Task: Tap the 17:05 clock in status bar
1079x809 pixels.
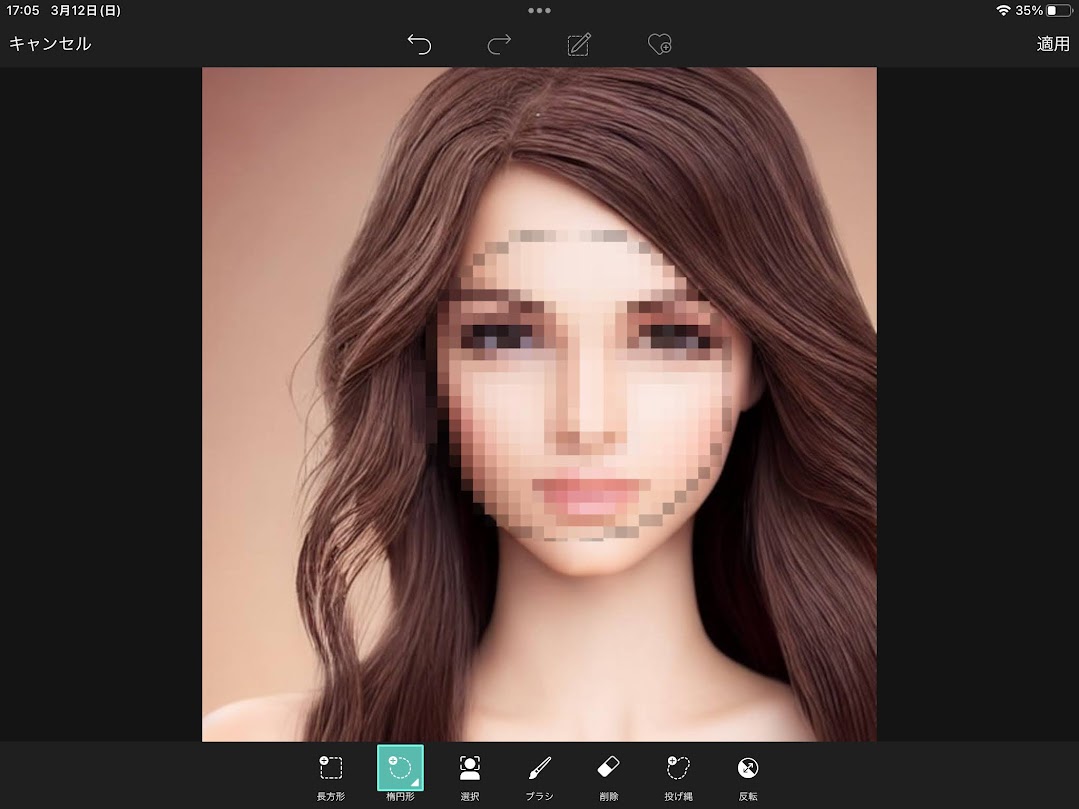Action: click(x=23, y=10)
